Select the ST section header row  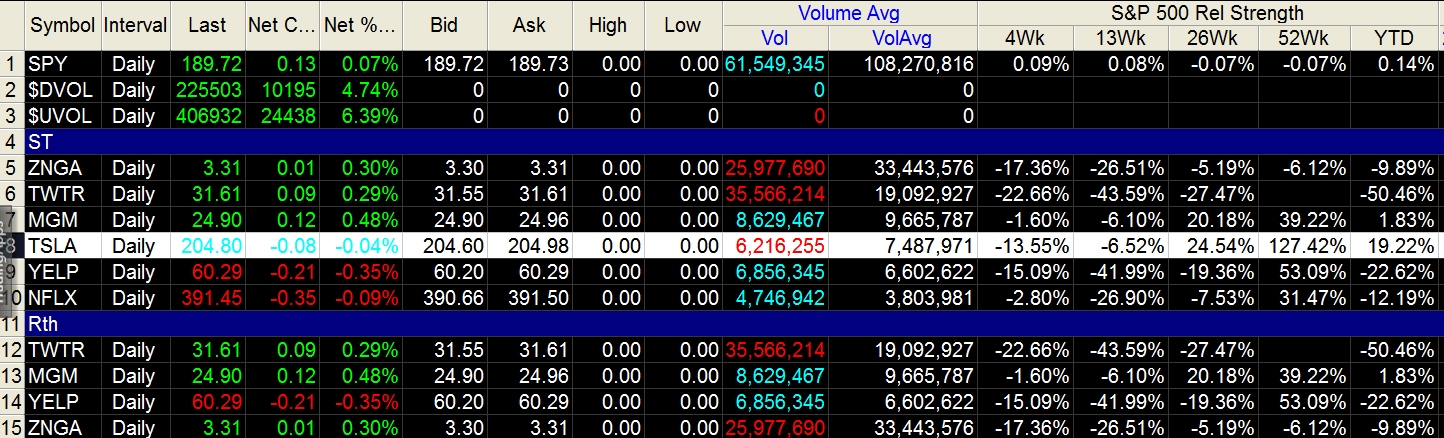coord(700,142)
